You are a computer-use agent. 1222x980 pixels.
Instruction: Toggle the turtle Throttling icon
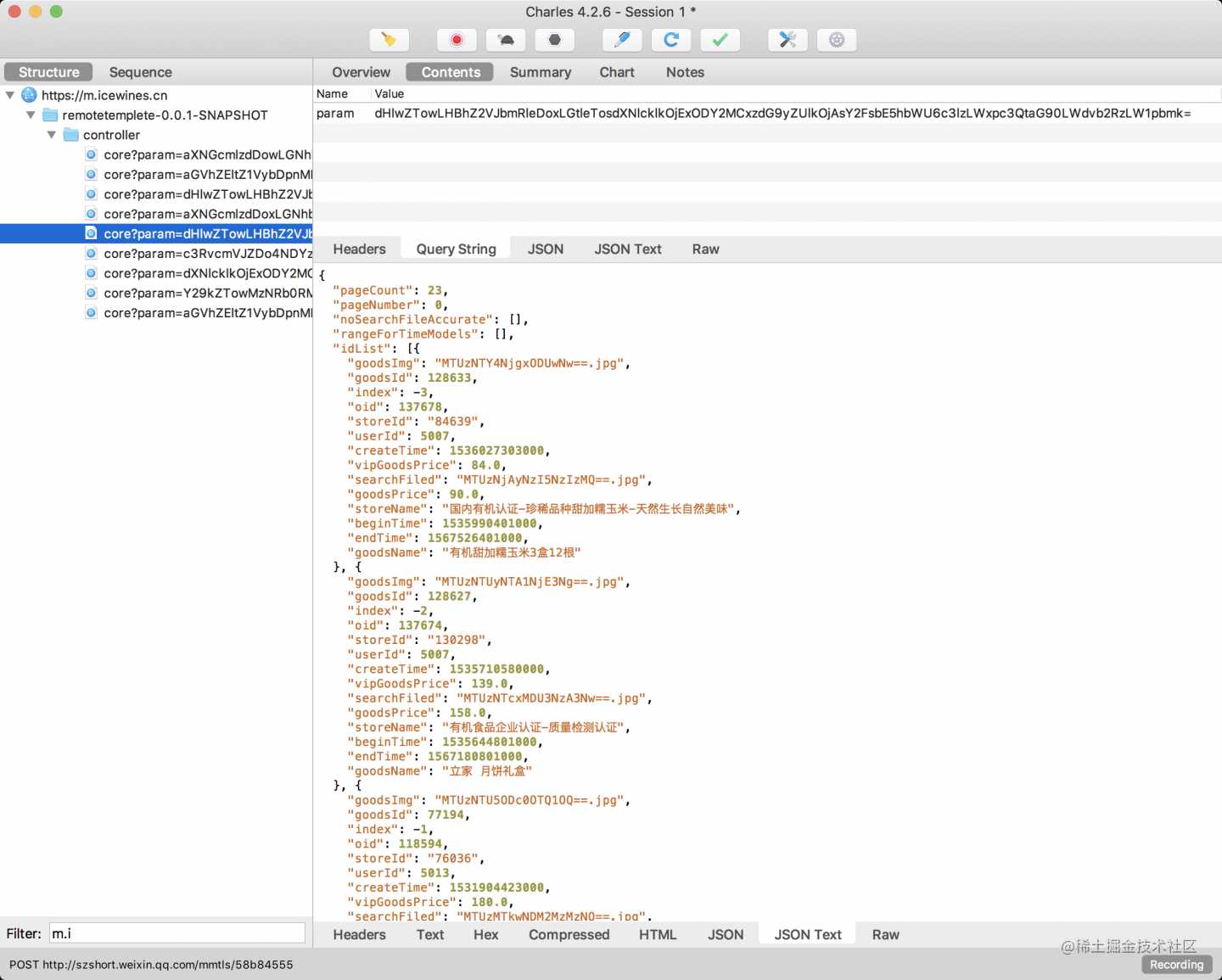tap(506, 40)
